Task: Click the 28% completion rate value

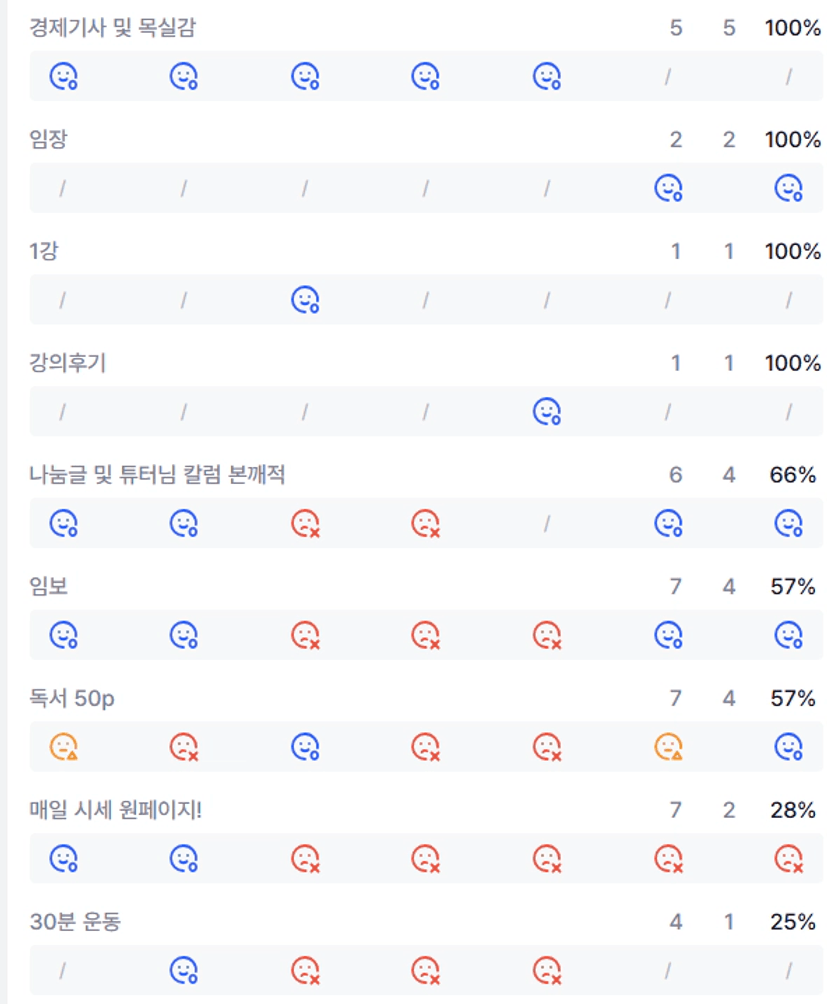Action: click(x=793, y=810)
